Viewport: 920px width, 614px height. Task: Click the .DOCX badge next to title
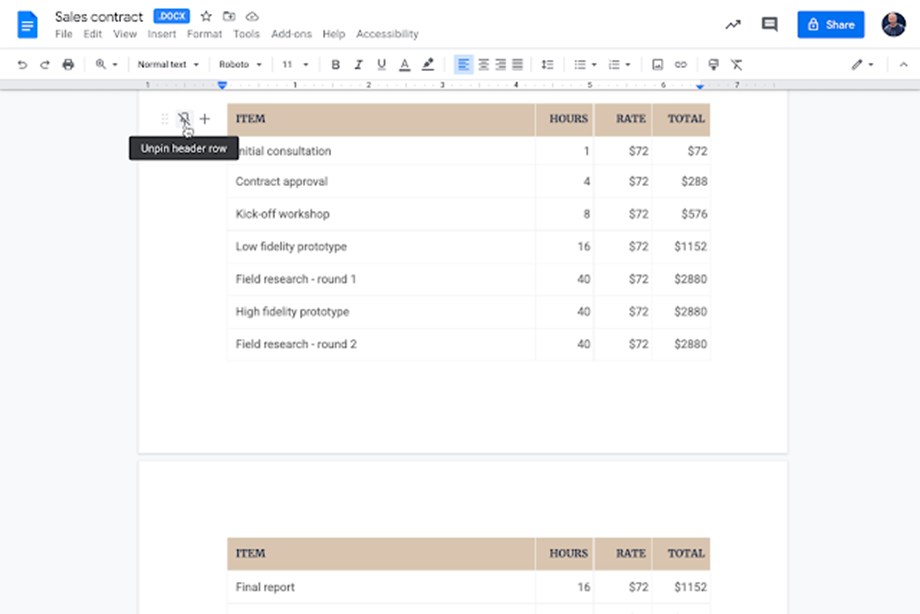click(170, 15)
